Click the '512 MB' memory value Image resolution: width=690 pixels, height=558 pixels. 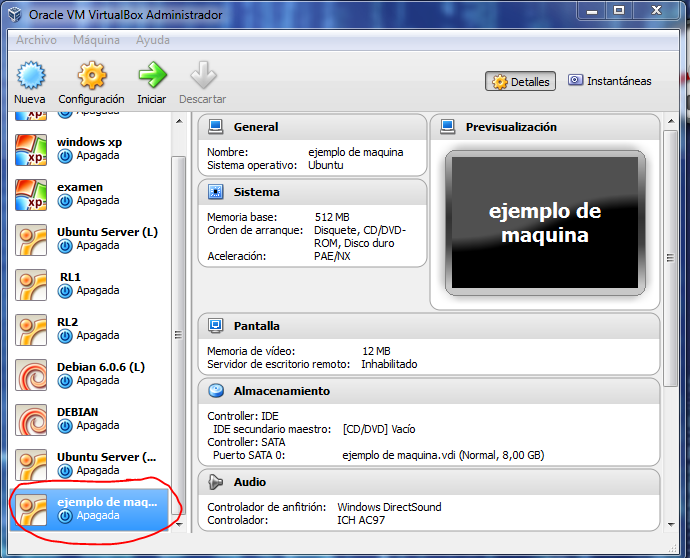click(x=332, y=217)
